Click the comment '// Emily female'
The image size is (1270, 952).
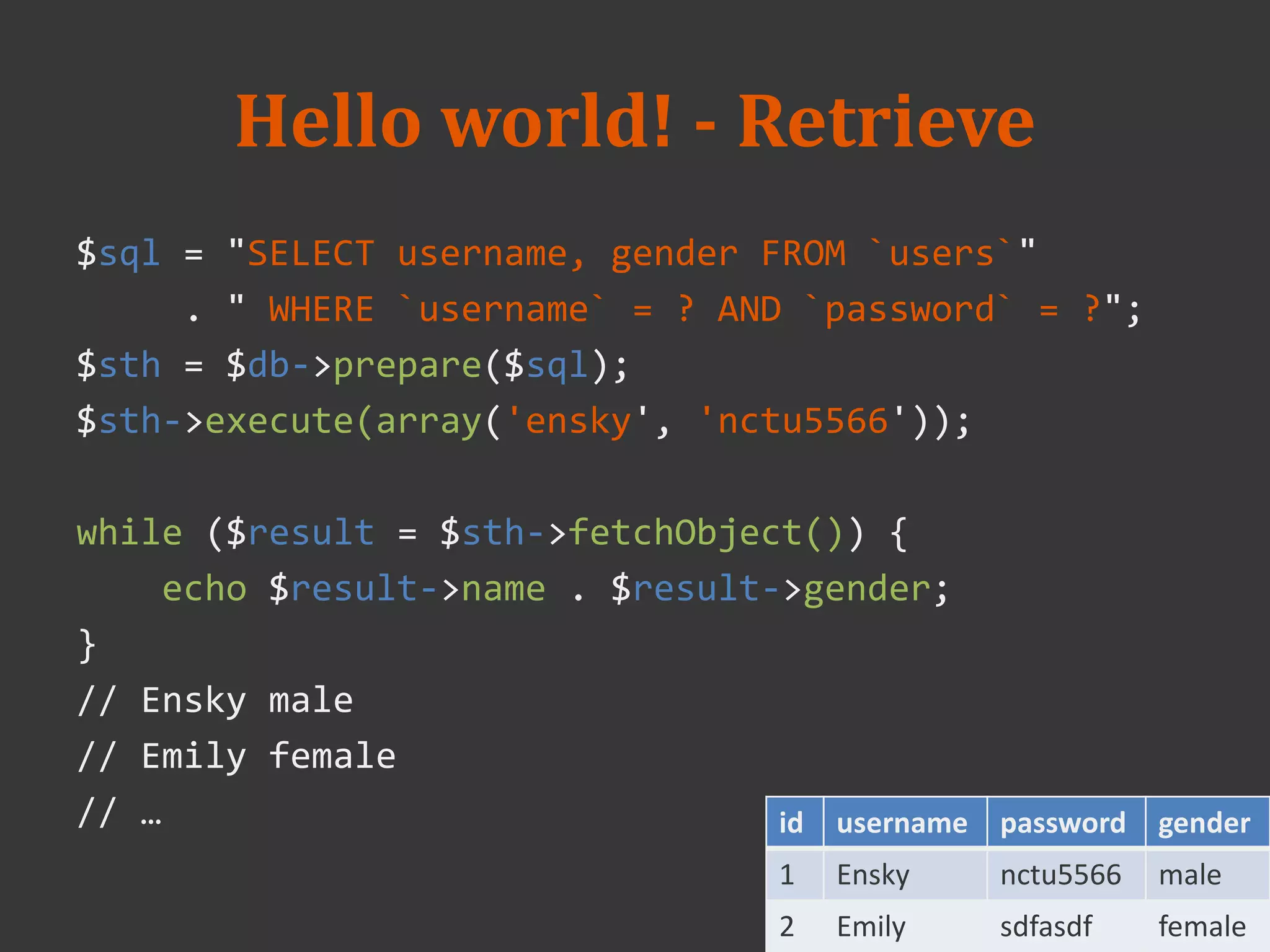[236, 757]
